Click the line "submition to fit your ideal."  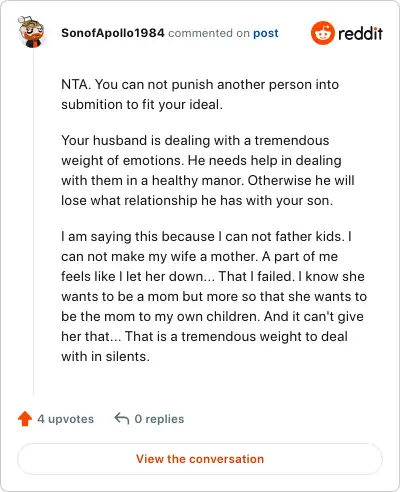coord(142,105)
